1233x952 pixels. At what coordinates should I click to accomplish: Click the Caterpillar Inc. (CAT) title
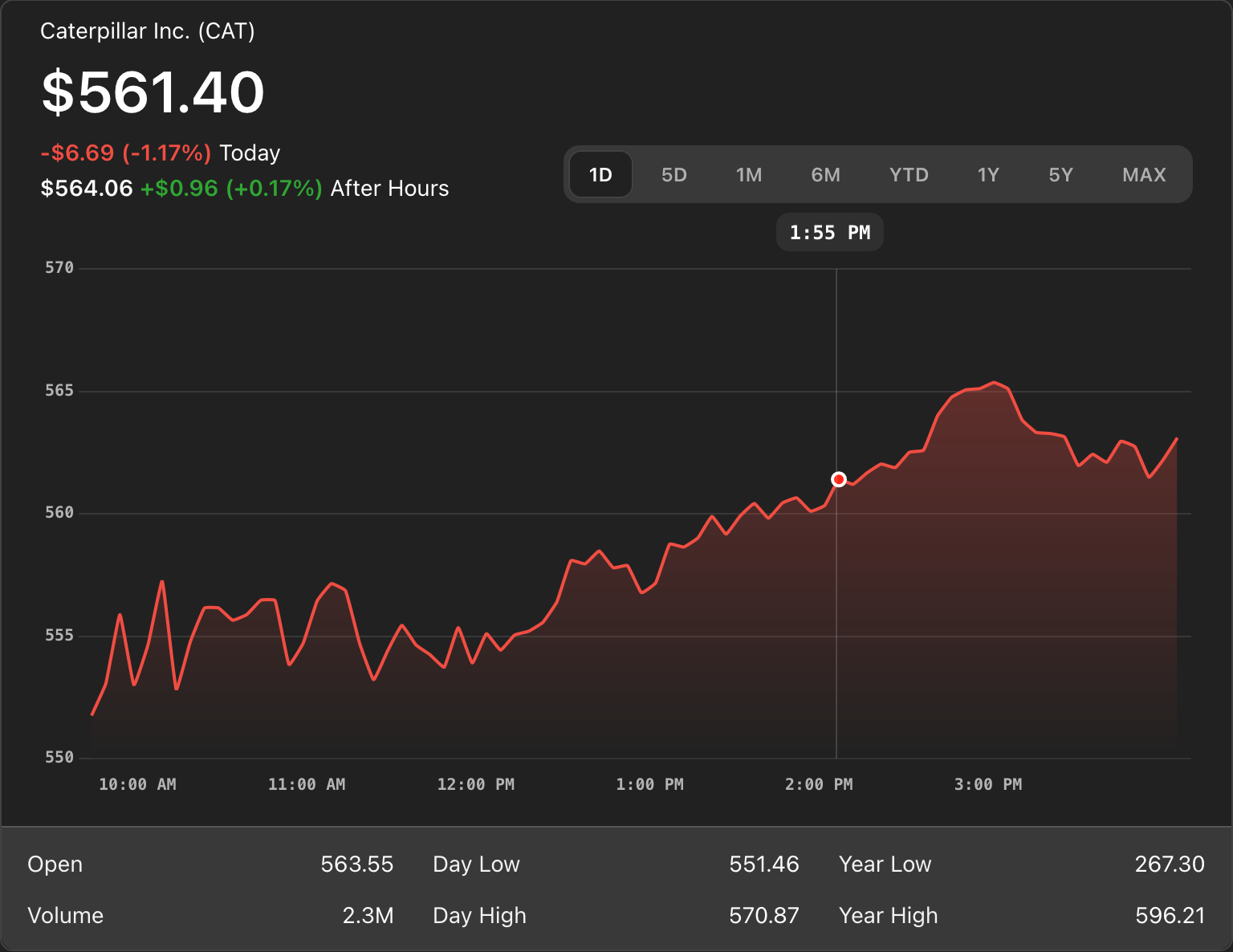148,31
